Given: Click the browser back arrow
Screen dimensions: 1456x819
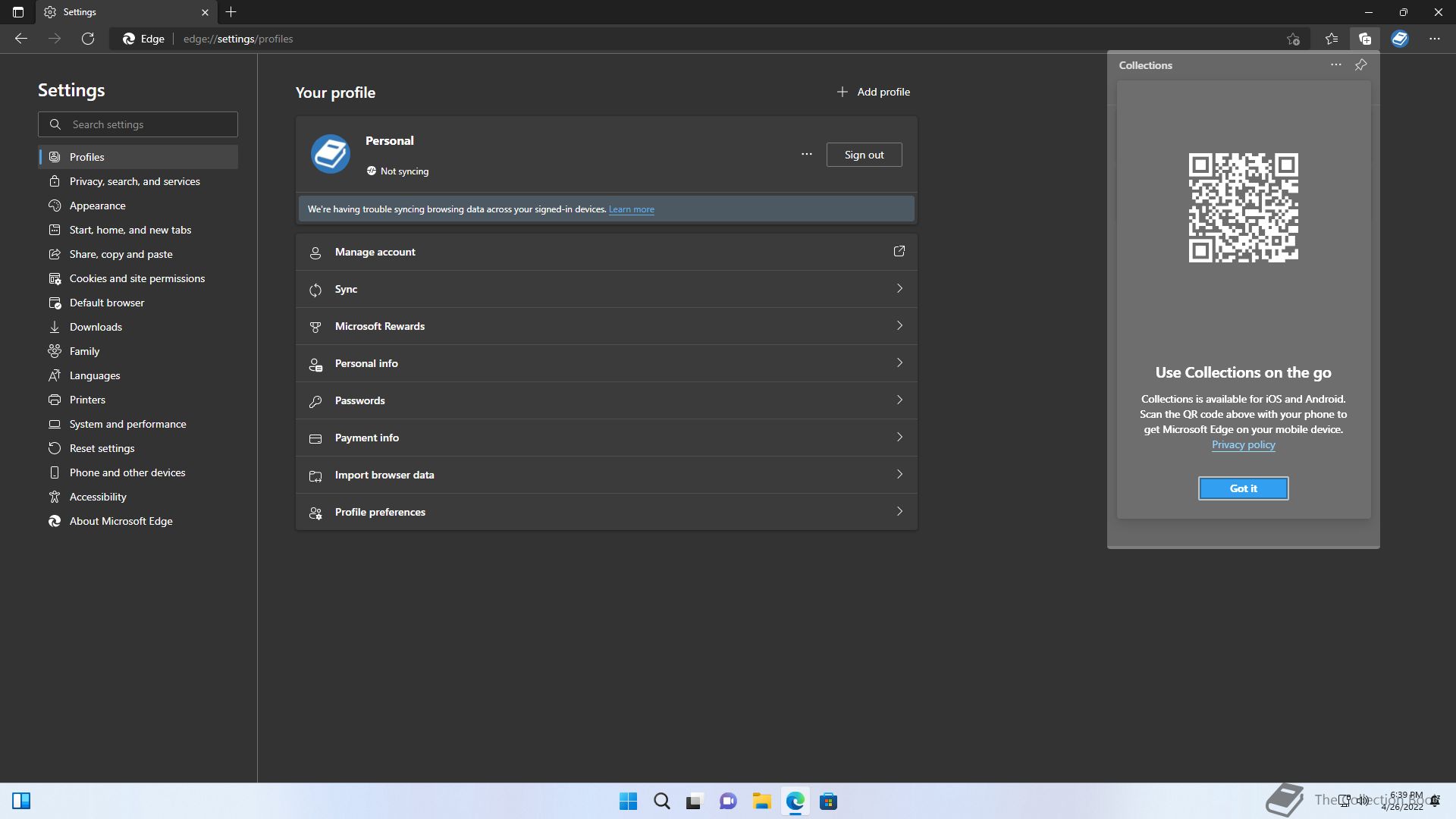Looking at the screenshot, I should click(21, 39).
